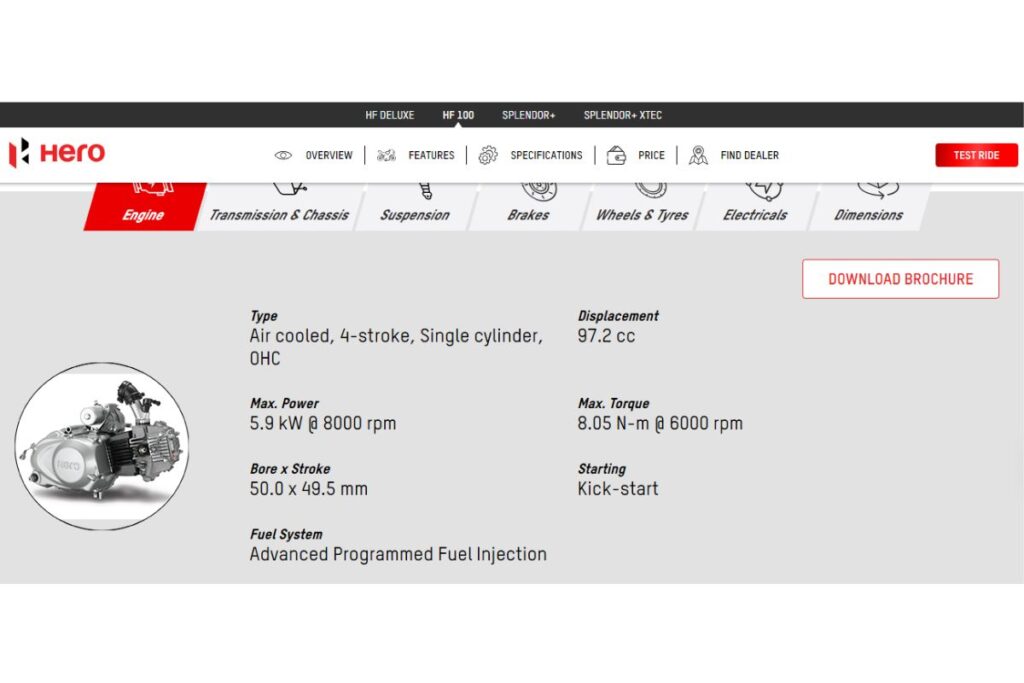Click the 'Starting' label

(x=601, y=469)
